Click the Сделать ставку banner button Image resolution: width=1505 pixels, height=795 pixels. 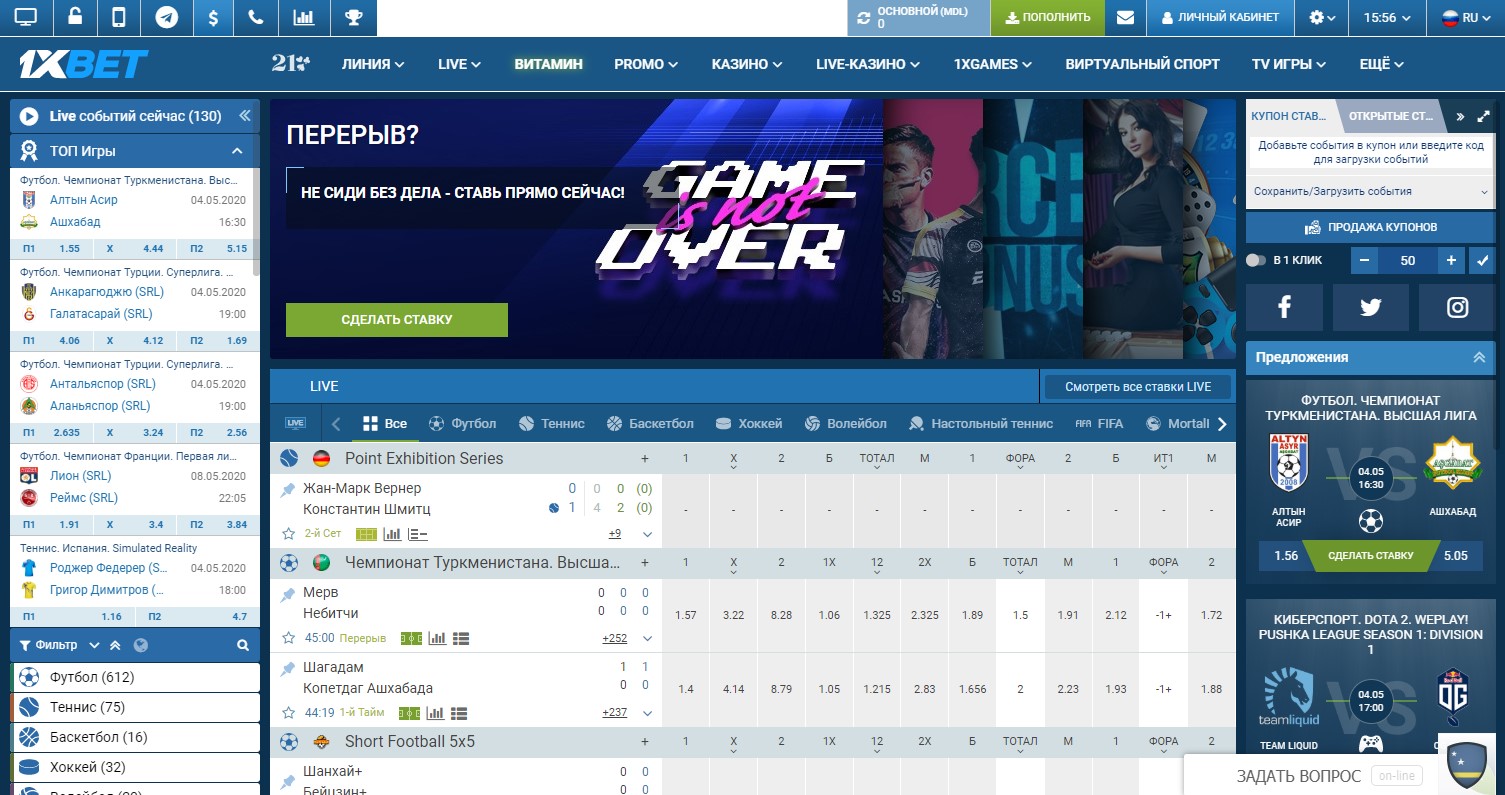[397, 320]
